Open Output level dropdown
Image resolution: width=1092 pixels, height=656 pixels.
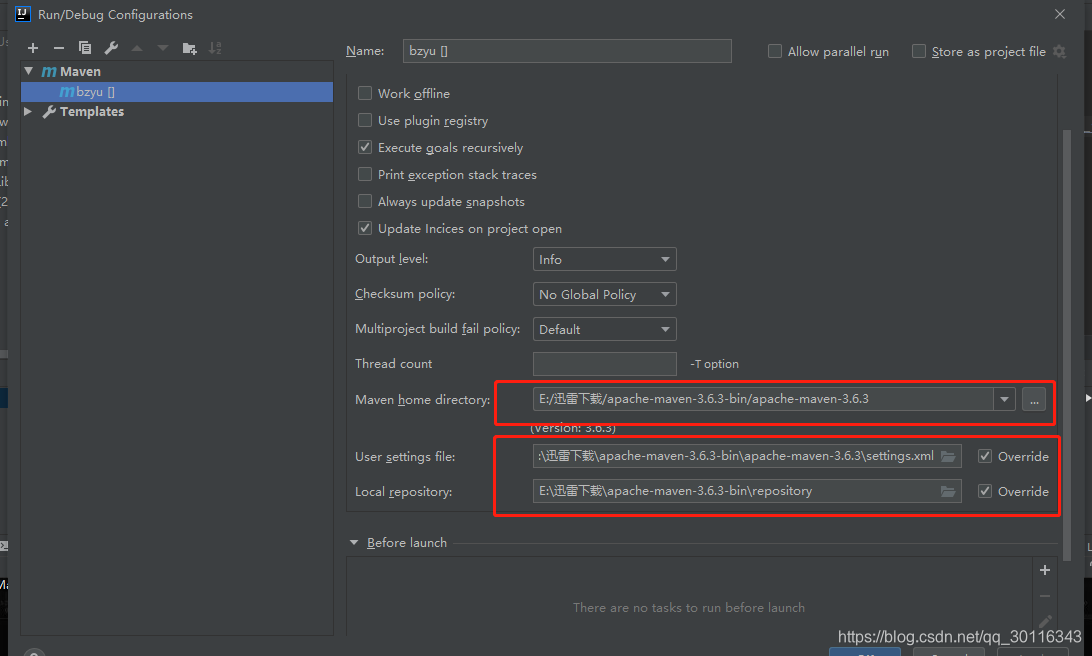(604, 259)
